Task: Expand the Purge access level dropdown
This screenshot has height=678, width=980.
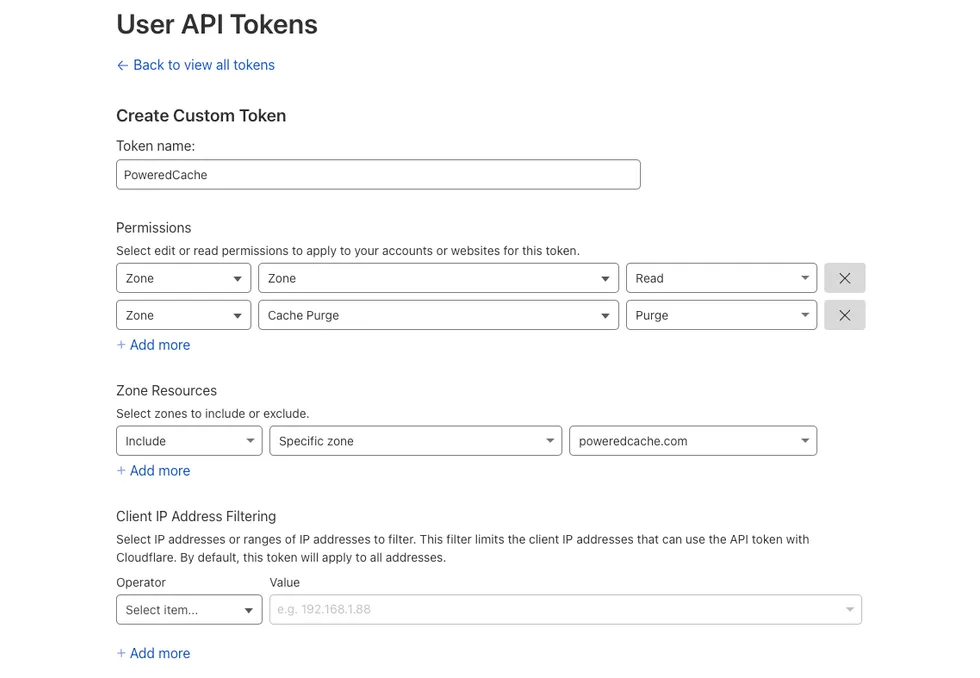Action: (x=721, y=315)
